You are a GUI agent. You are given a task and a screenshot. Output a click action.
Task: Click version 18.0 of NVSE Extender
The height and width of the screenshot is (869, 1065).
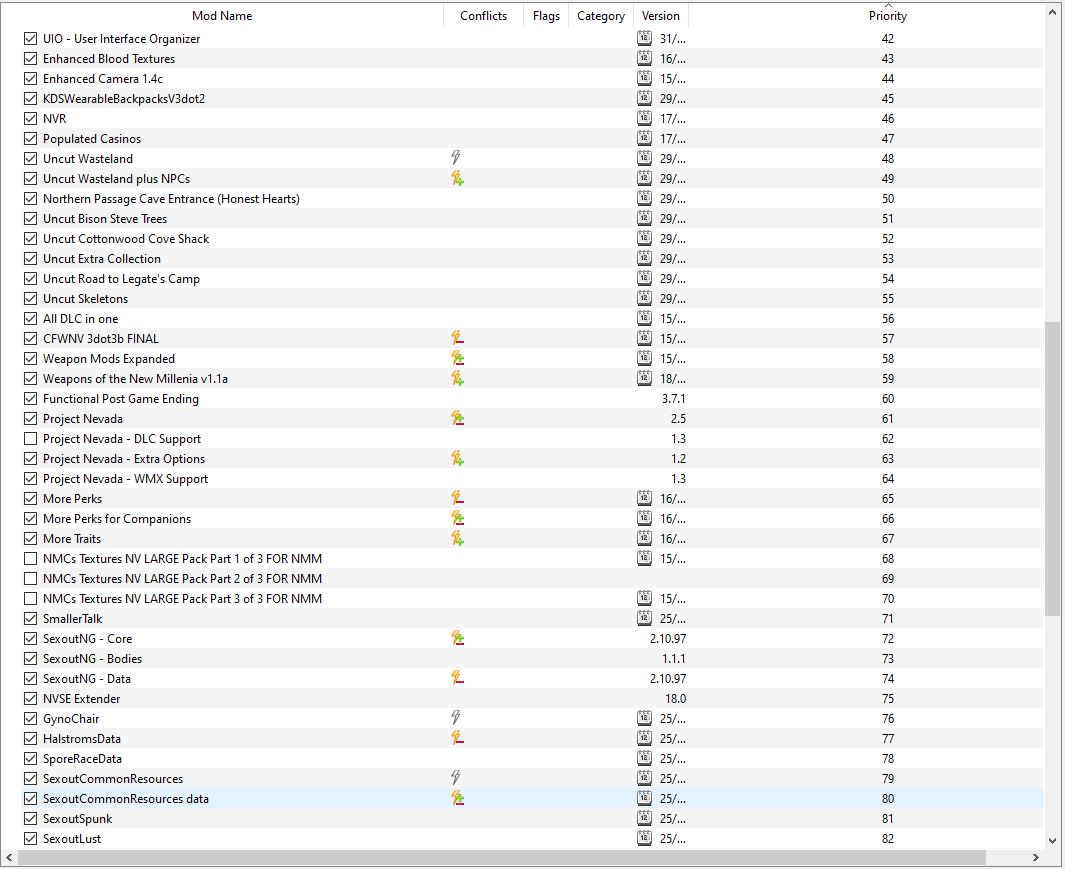coord(675,698)
